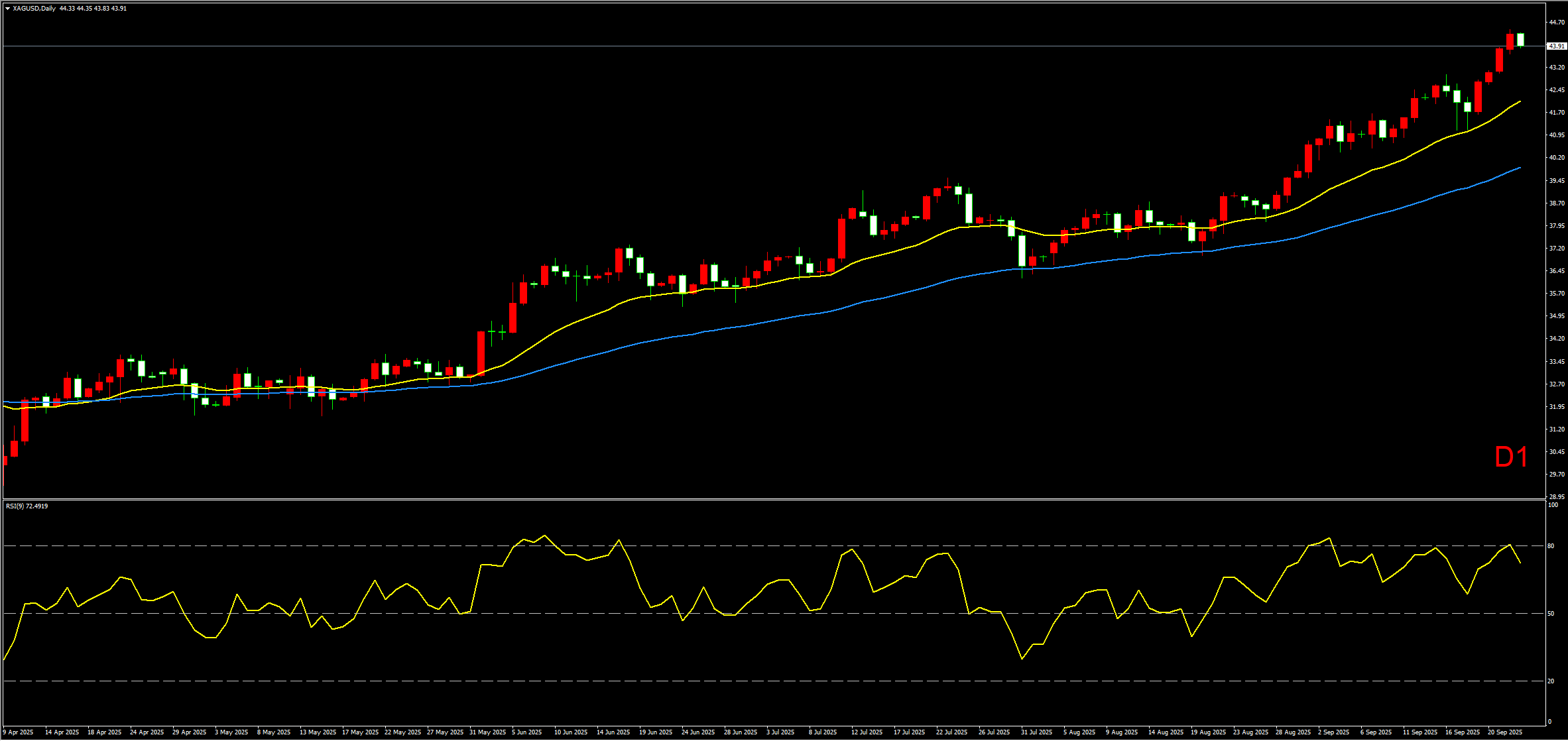Screen dimensions: 1568x741
Task: Click the blue moving average line's right end
Action: point(1520,168)
